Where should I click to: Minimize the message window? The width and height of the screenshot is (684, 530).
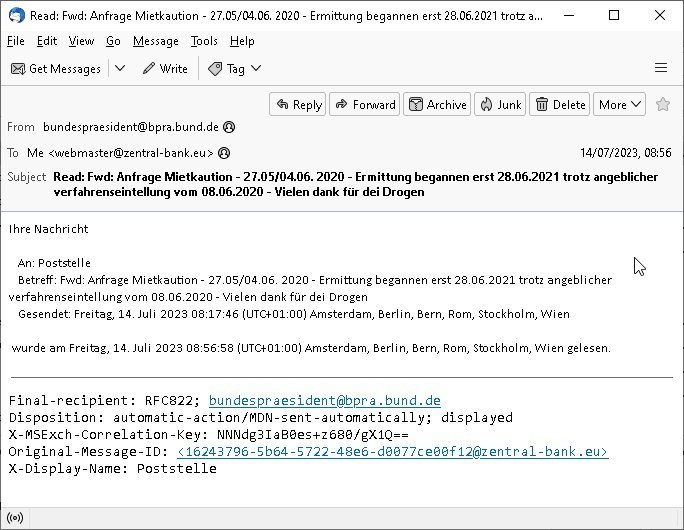[x=568, y=15]
